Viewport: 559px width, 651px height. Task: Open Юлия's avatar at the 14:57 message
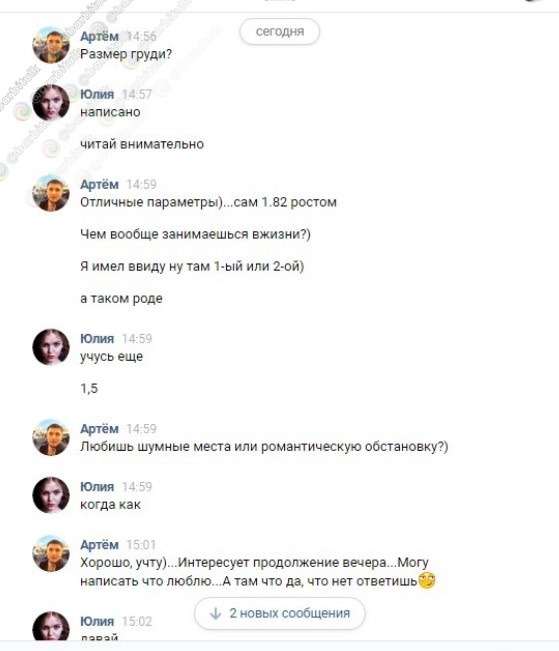(51, 103)
